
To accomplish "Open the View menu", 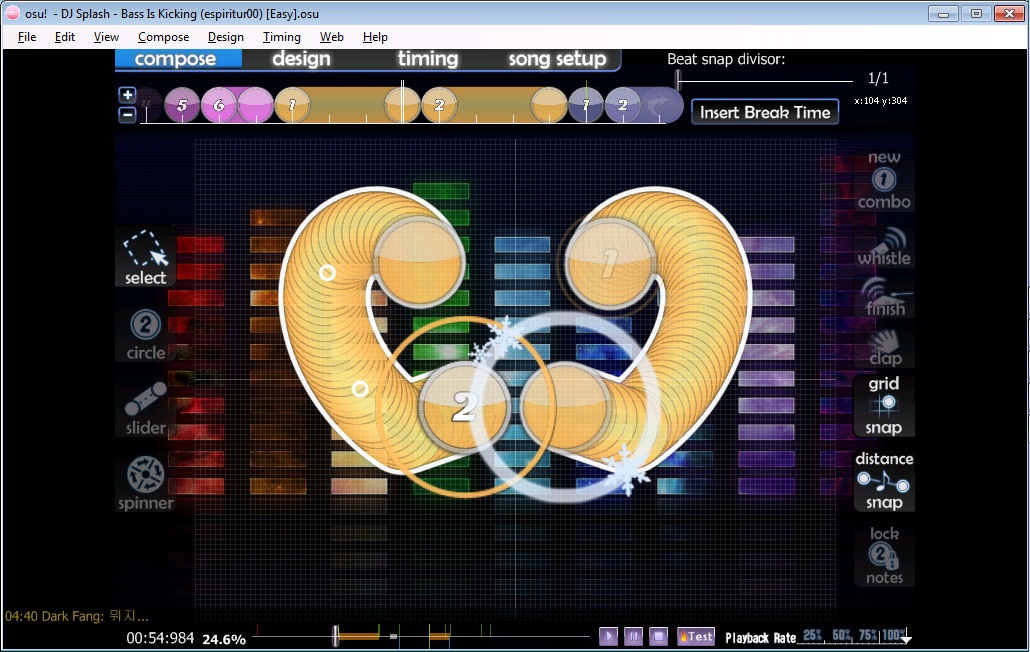I will coord(106,37).
